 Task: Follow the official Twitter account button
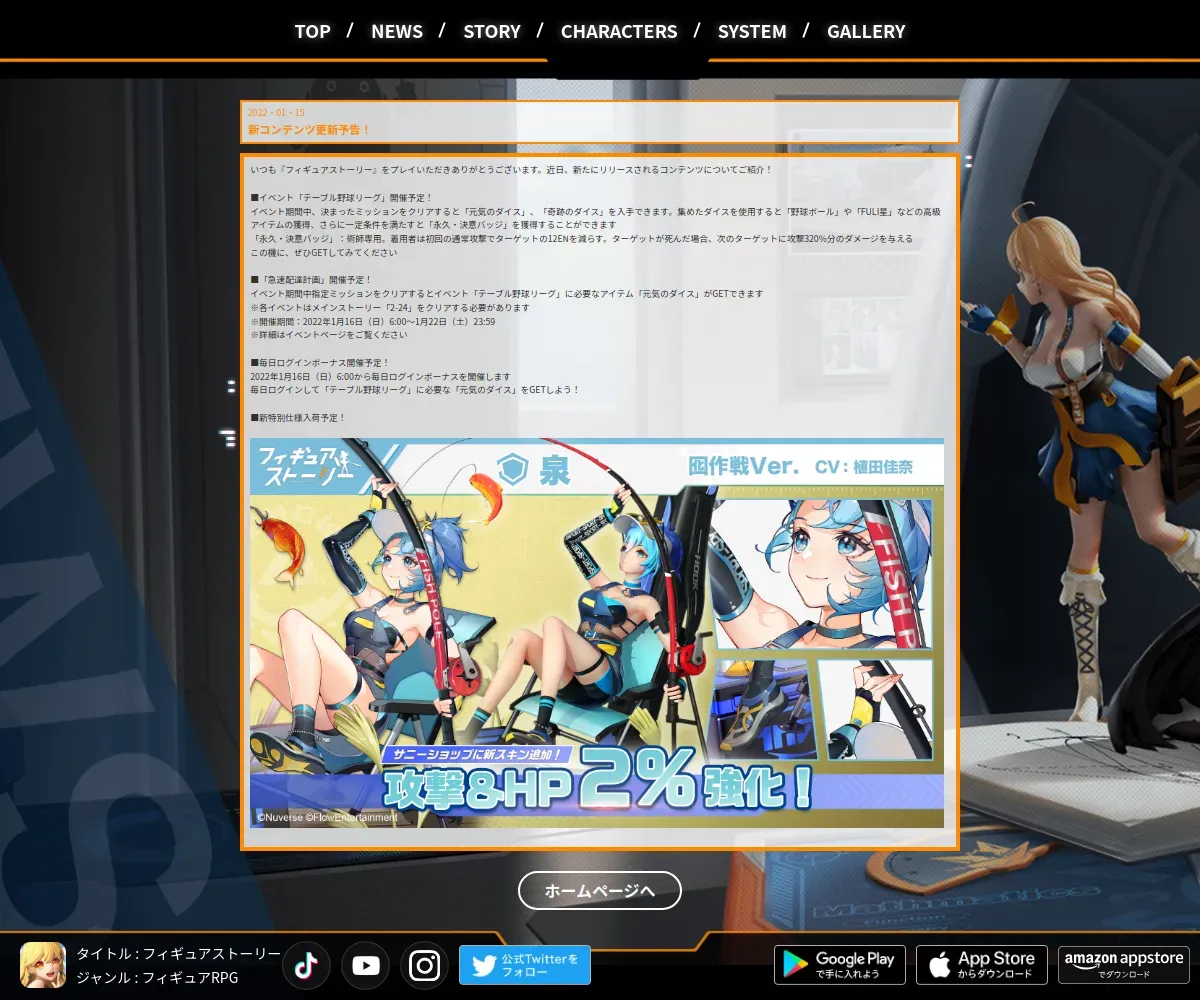pyautogui.click(x=525, y=965)
